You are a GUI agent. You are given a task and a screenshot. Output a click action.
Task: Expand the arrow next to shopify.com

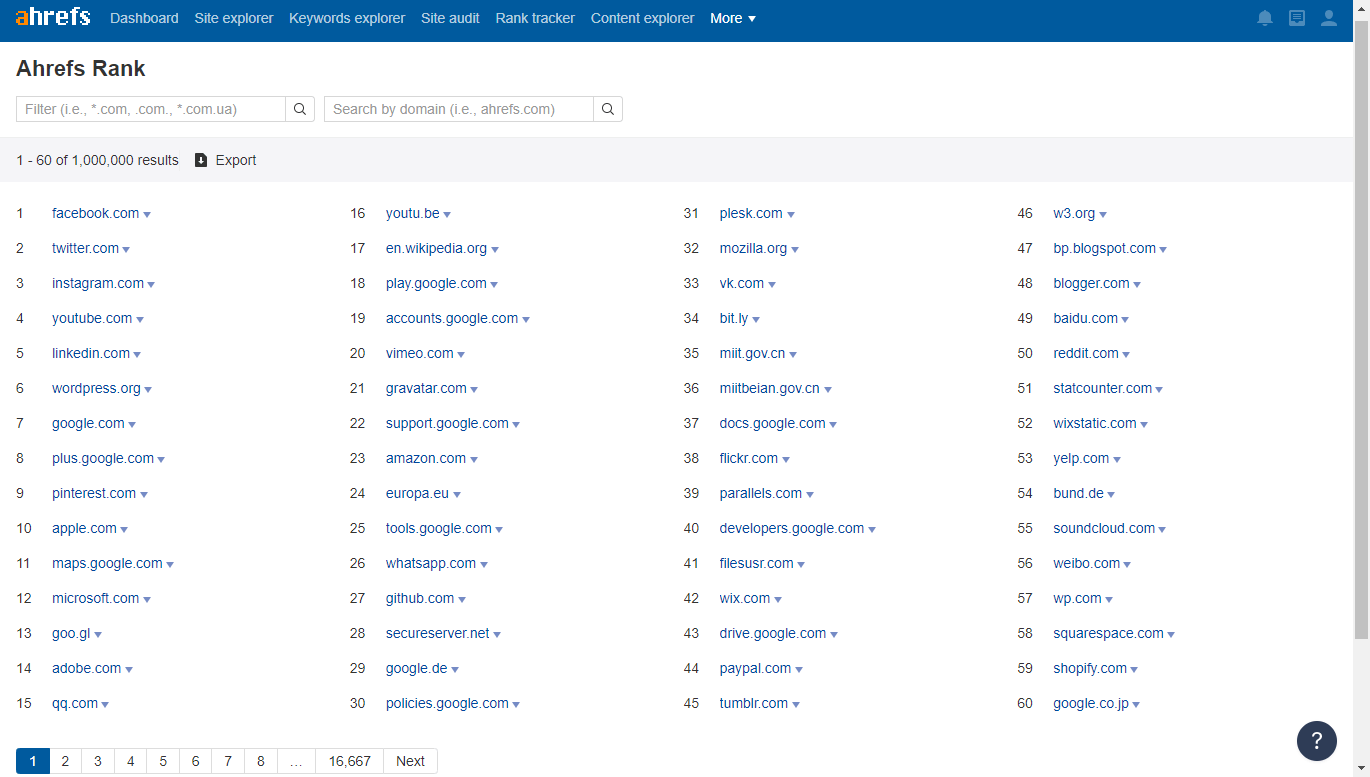(1134, 670)
